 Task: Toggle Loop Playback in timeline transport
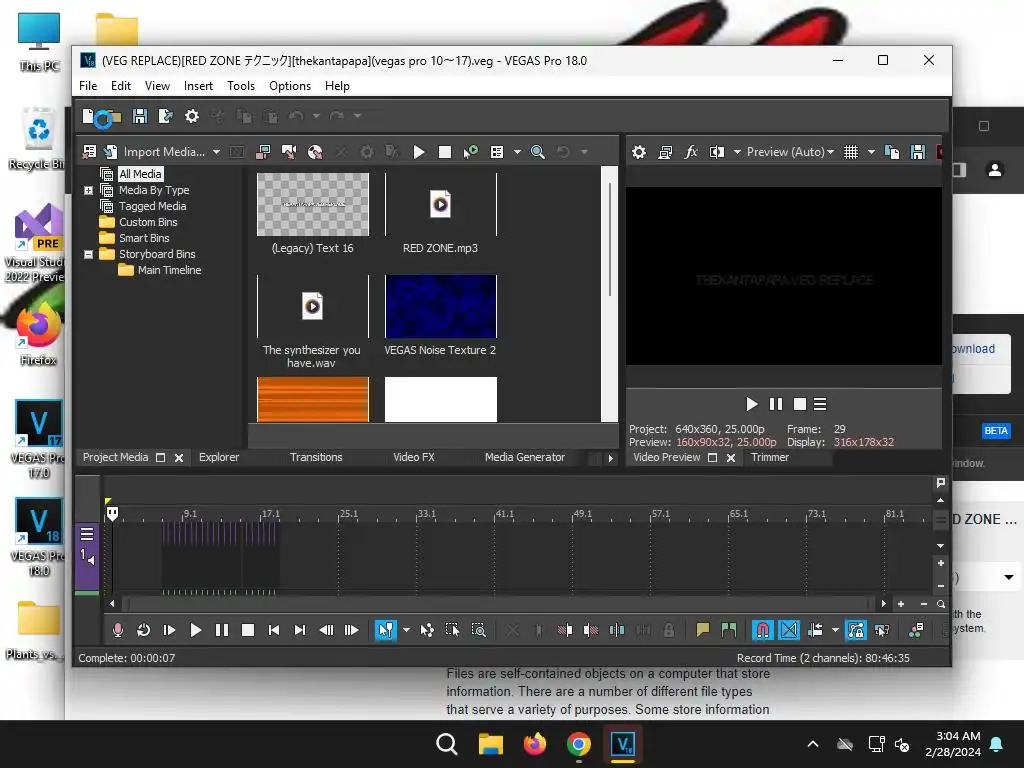click(143, 630)
